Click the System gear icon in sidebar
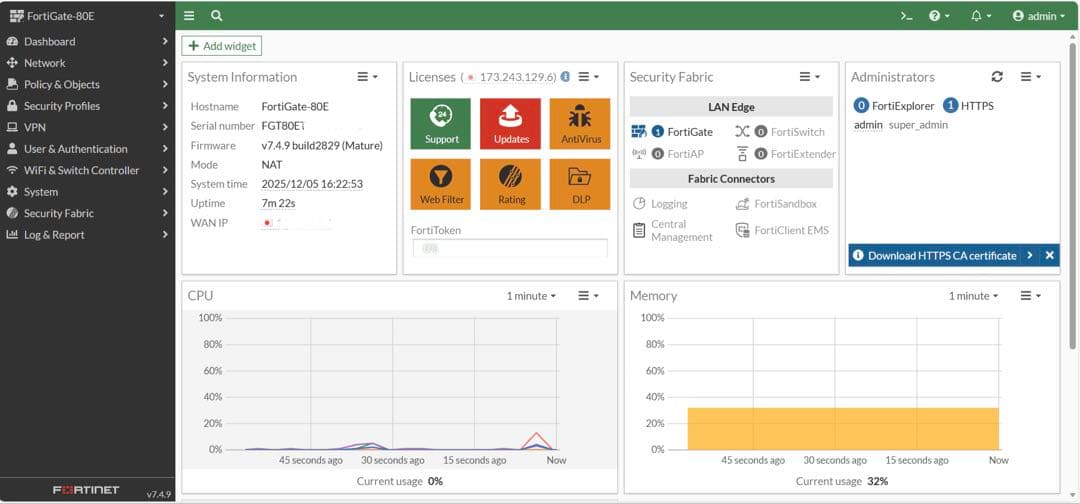The height and width of the screenshot is (504, 1080). point(12,191)
